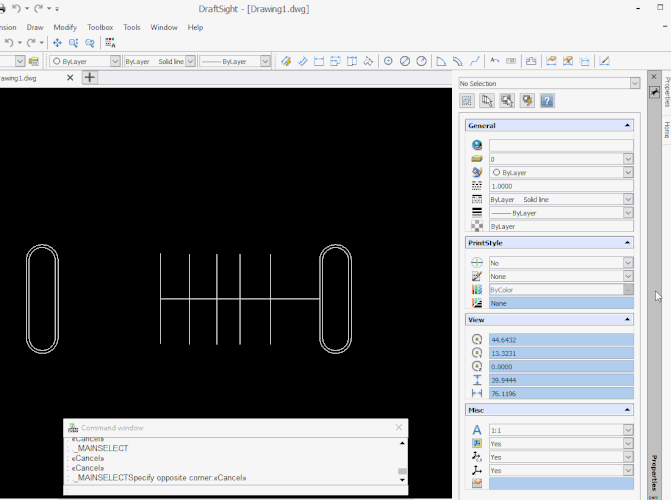Viewport: 671px width, 500px height.
Task: Toggle the selection mode lightning icon in Properties
Action: tap(527, 101)
